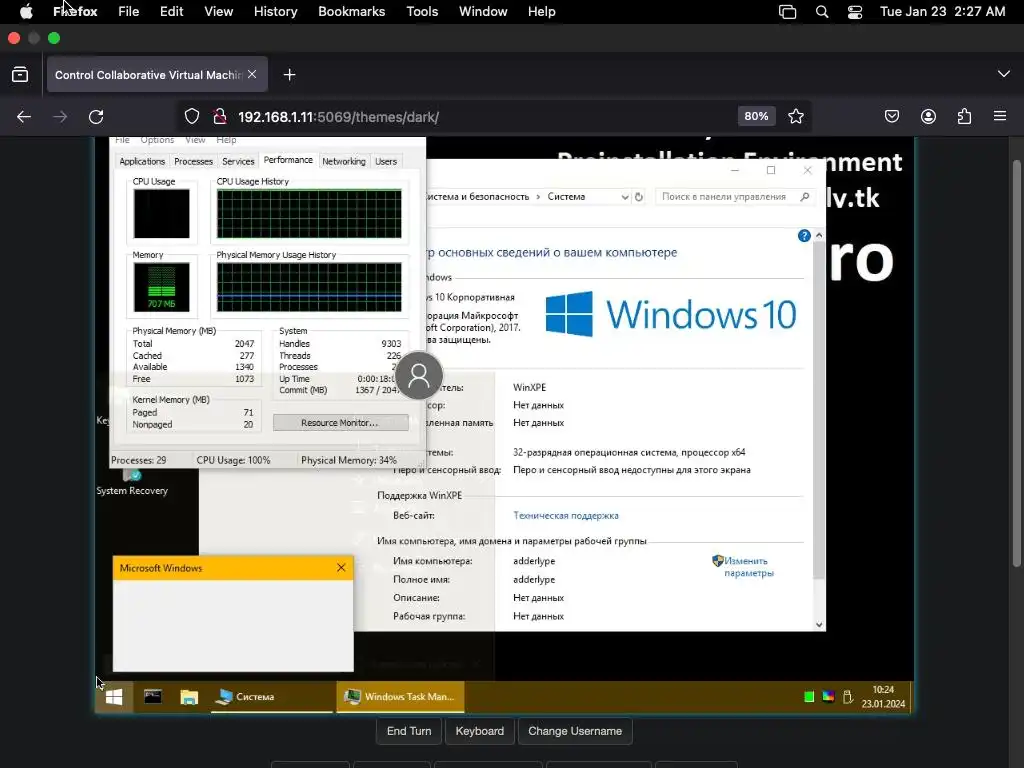Reset the 80% zoom level badge

756,116
